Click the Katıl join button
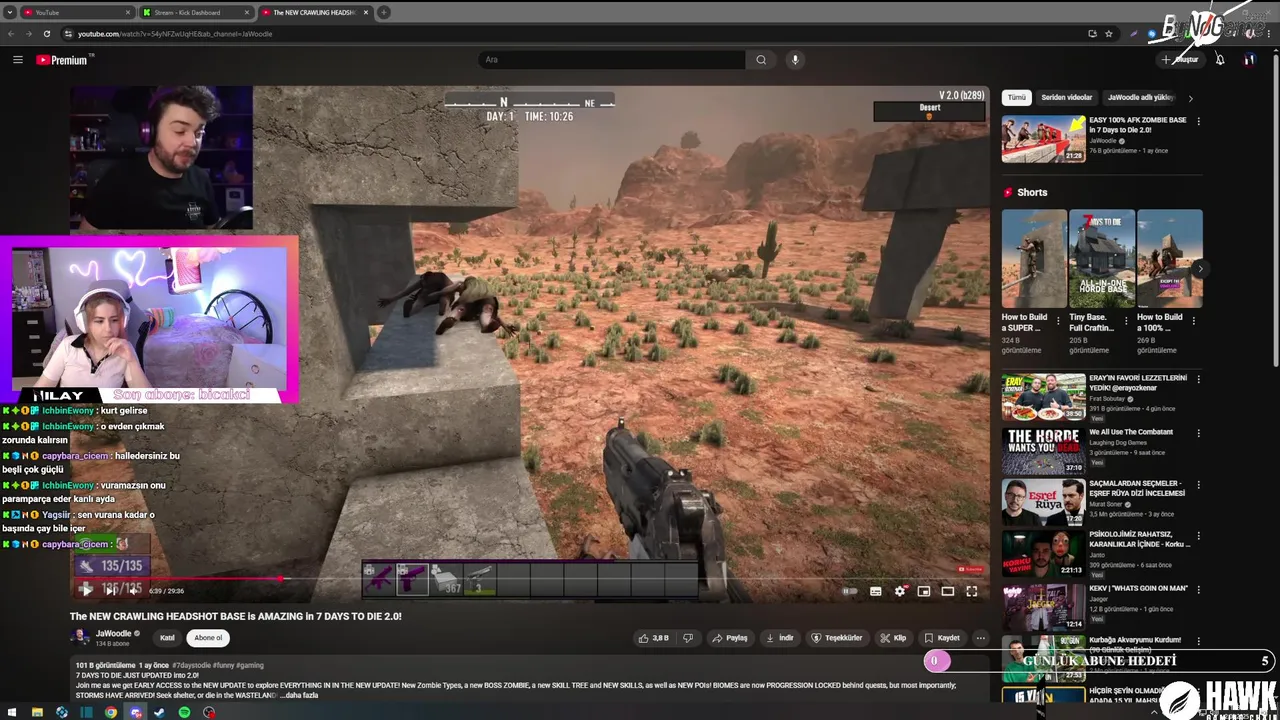Image resolution: width=1280 pixels, height=720 pixels. pos(168,638)
